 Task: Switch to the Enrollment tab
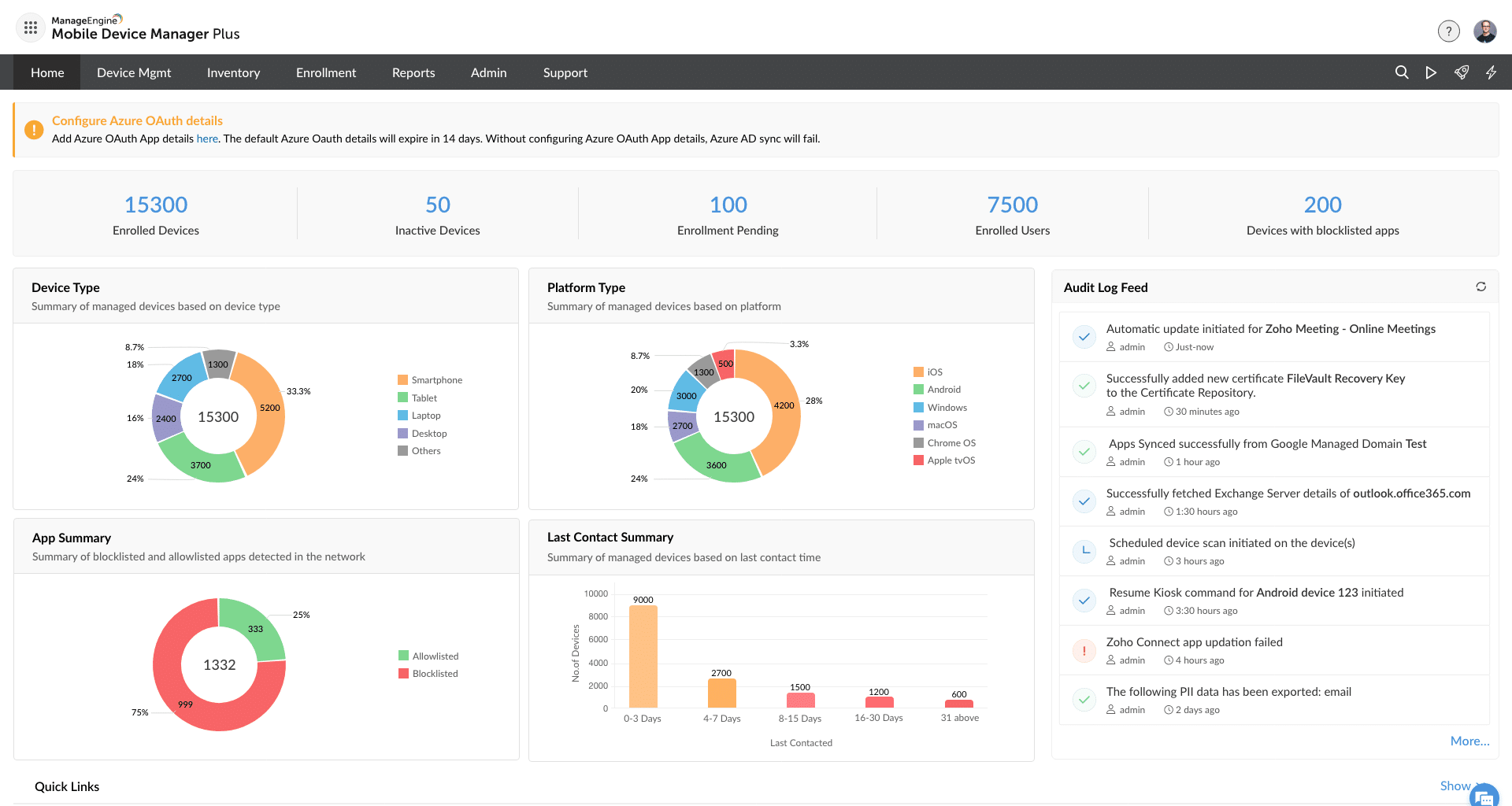(326, 72)
